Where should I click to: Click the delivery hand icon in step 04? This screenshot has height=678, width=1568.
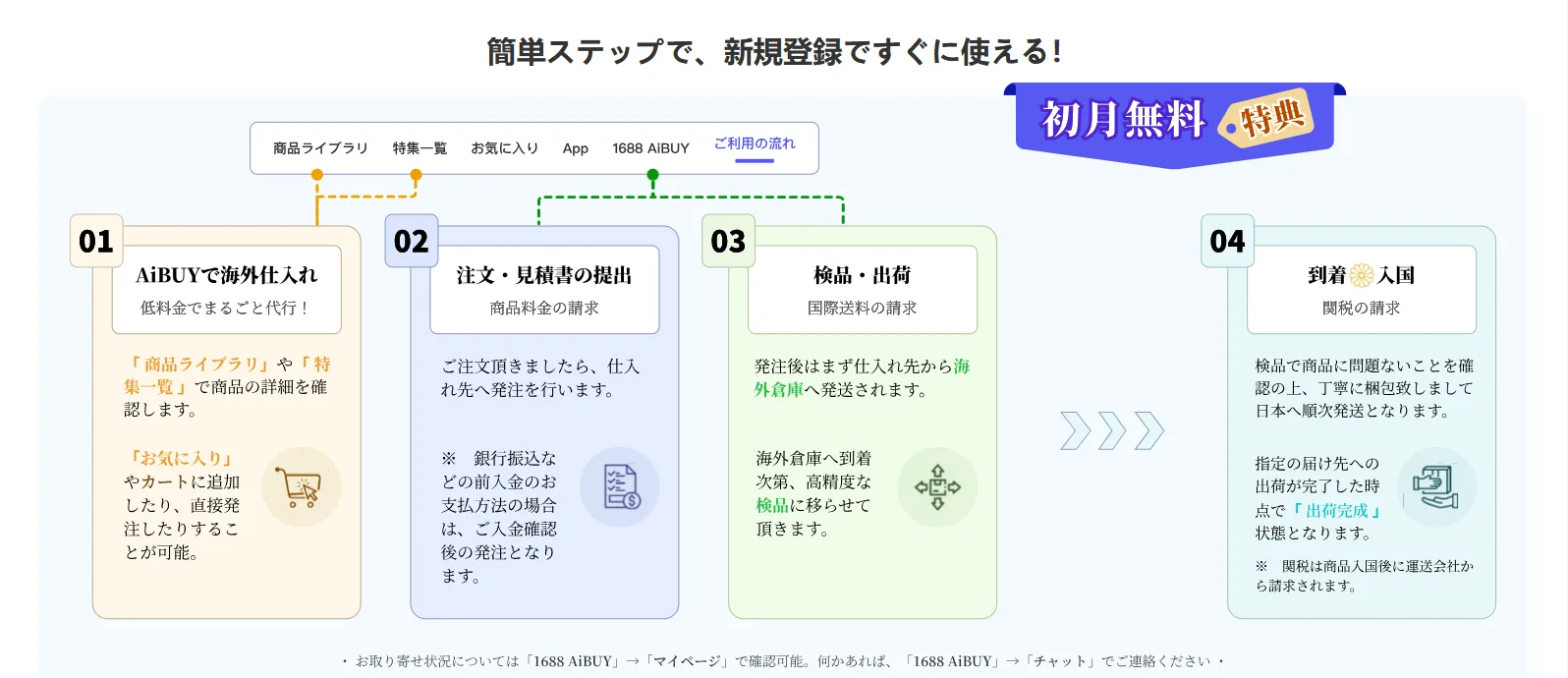[1436, 487]
